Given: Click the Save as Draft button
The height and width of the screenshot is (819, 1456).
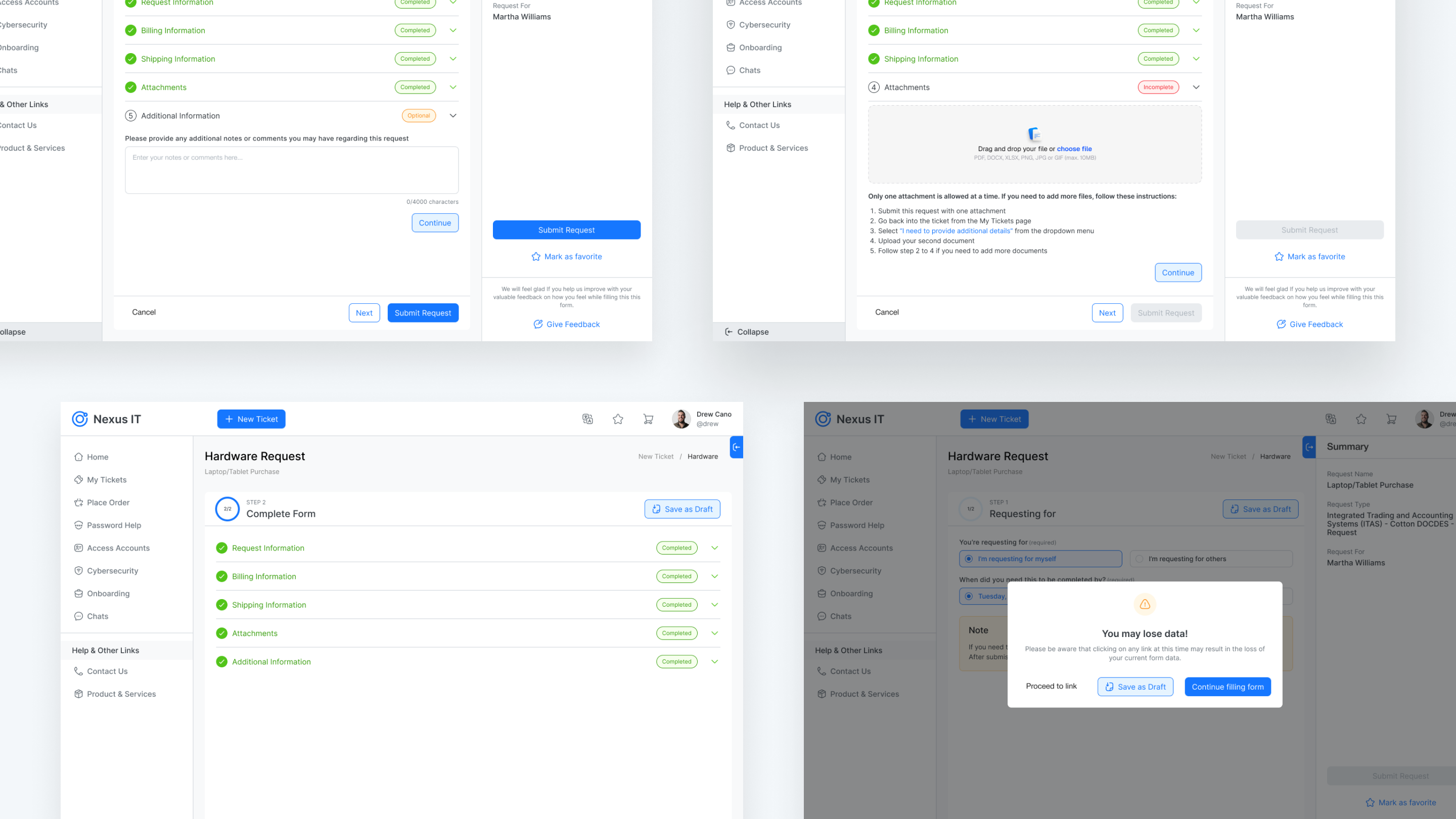Looking at the screenshot, I should click(x=681, y=509).
